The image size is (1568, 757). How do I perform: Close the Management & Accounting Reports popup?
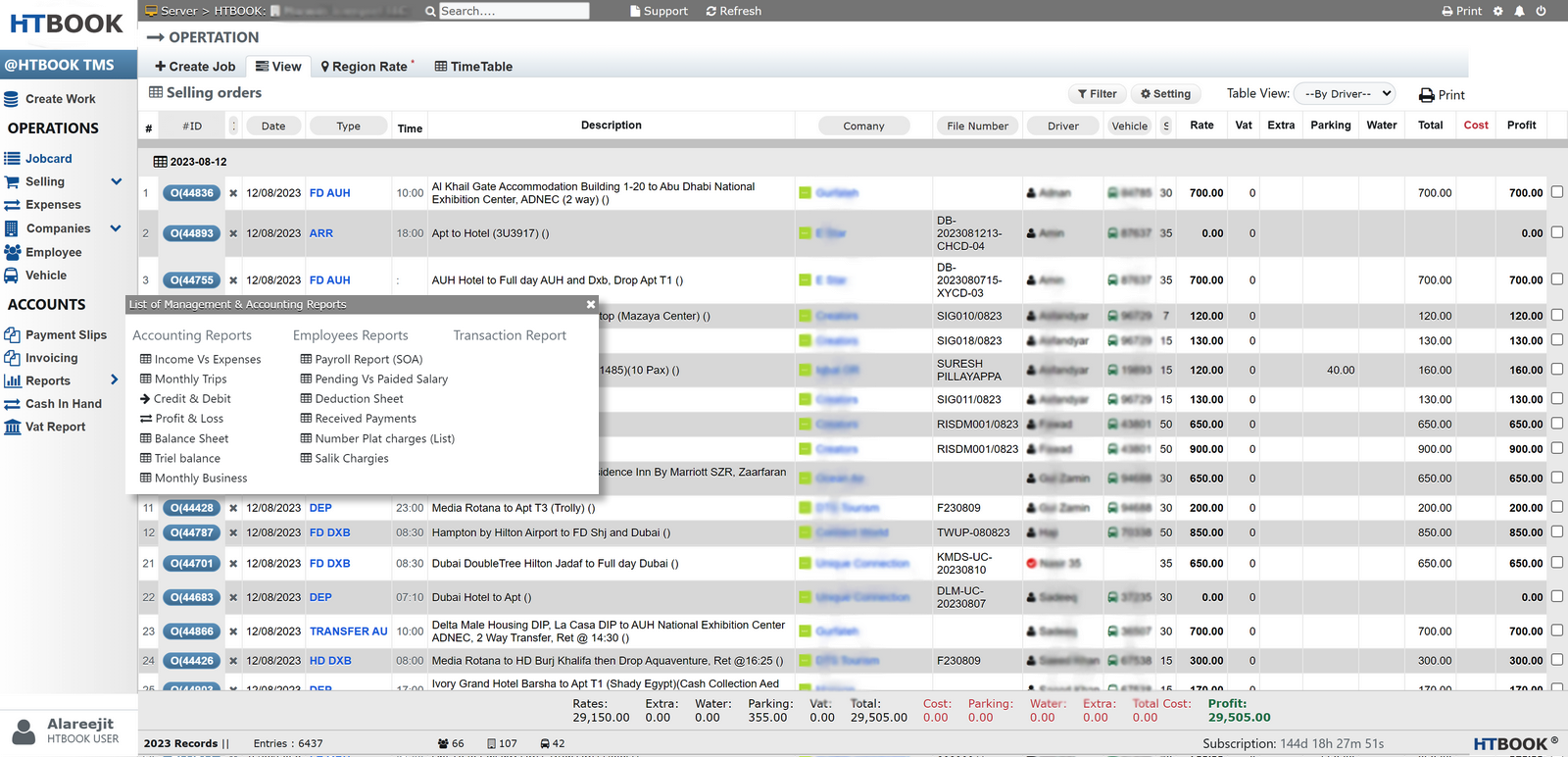[590, 305]
